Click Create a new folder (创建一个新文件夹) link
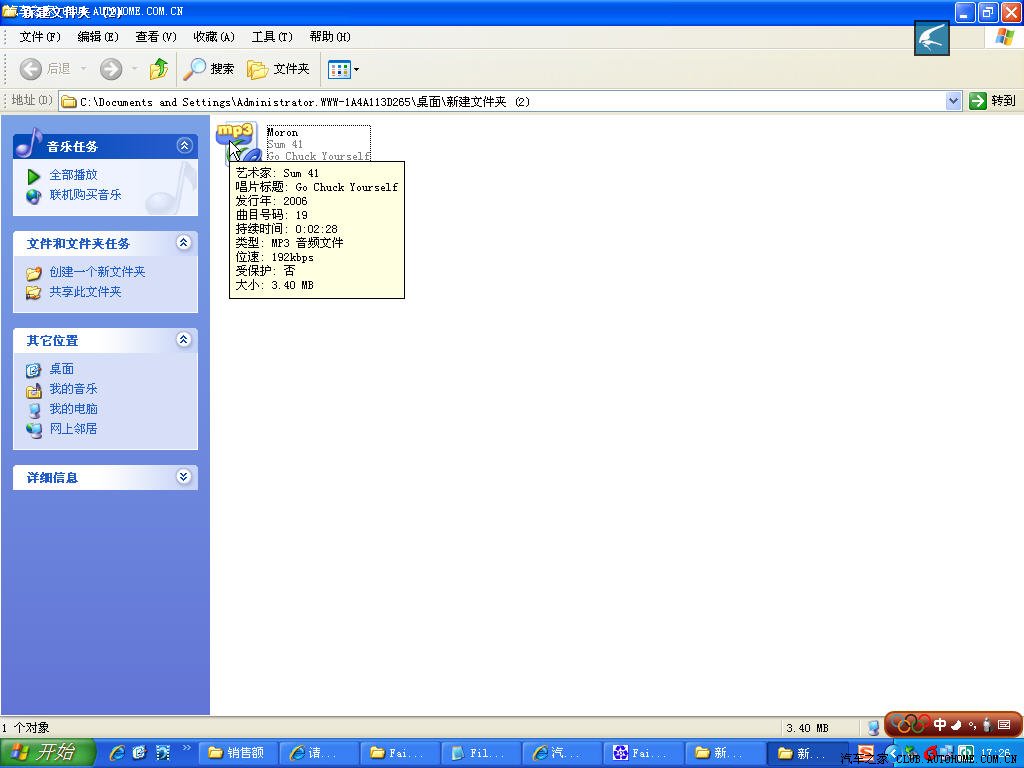This screenshot has width=1024, height=768. (97, 272)
